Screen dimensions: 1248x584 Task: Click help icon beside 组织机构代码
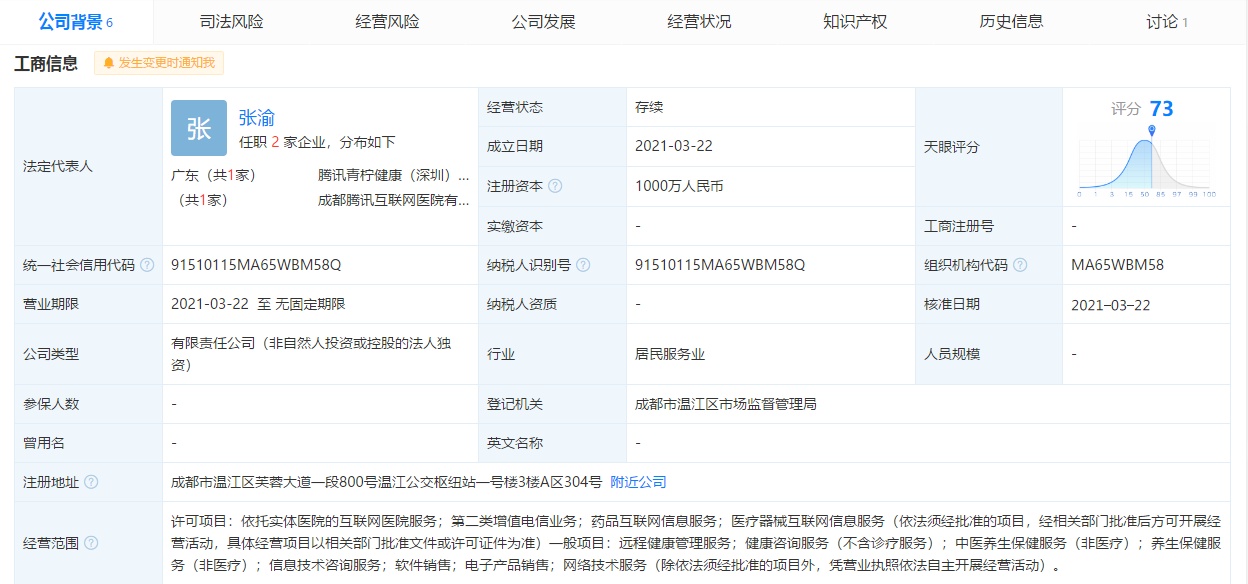click(x=1019, y=265)
